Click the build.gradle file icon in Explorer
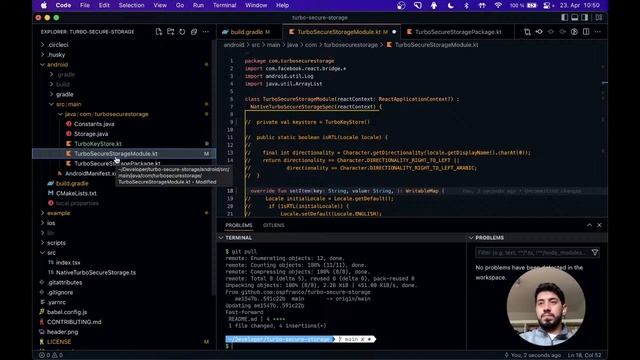This screenshot has height=360, width=640. (x=51, y=183)
